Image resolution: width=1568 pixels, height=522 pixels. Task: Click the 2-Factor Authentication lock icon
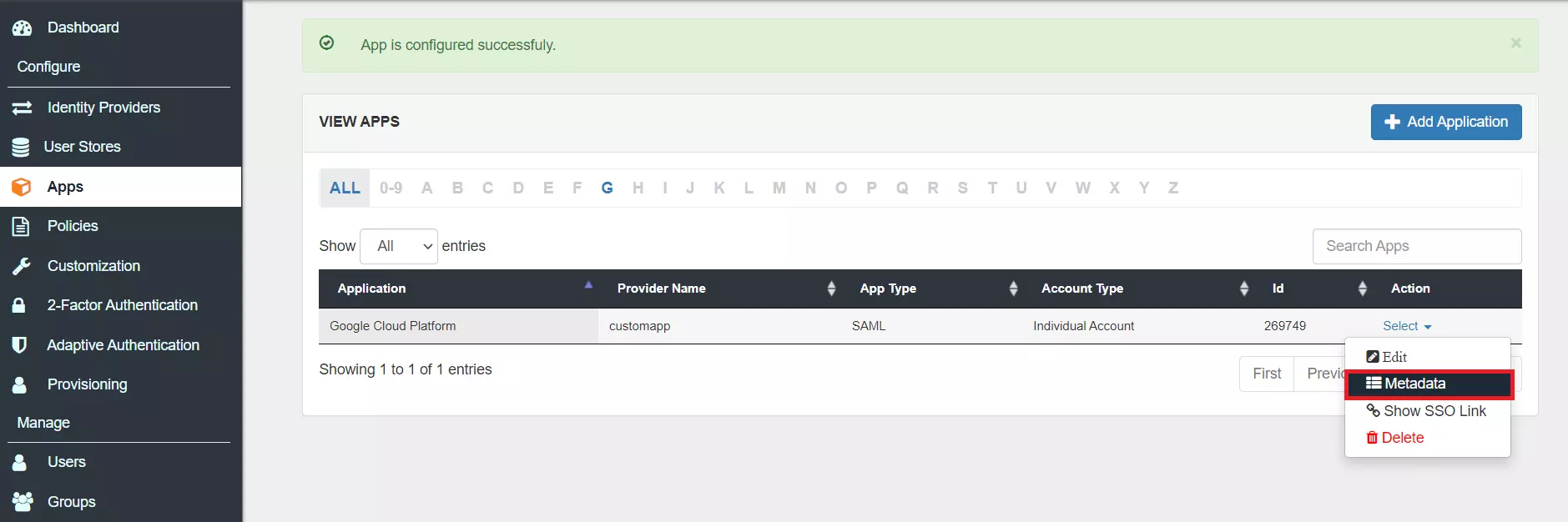point(18,305)
